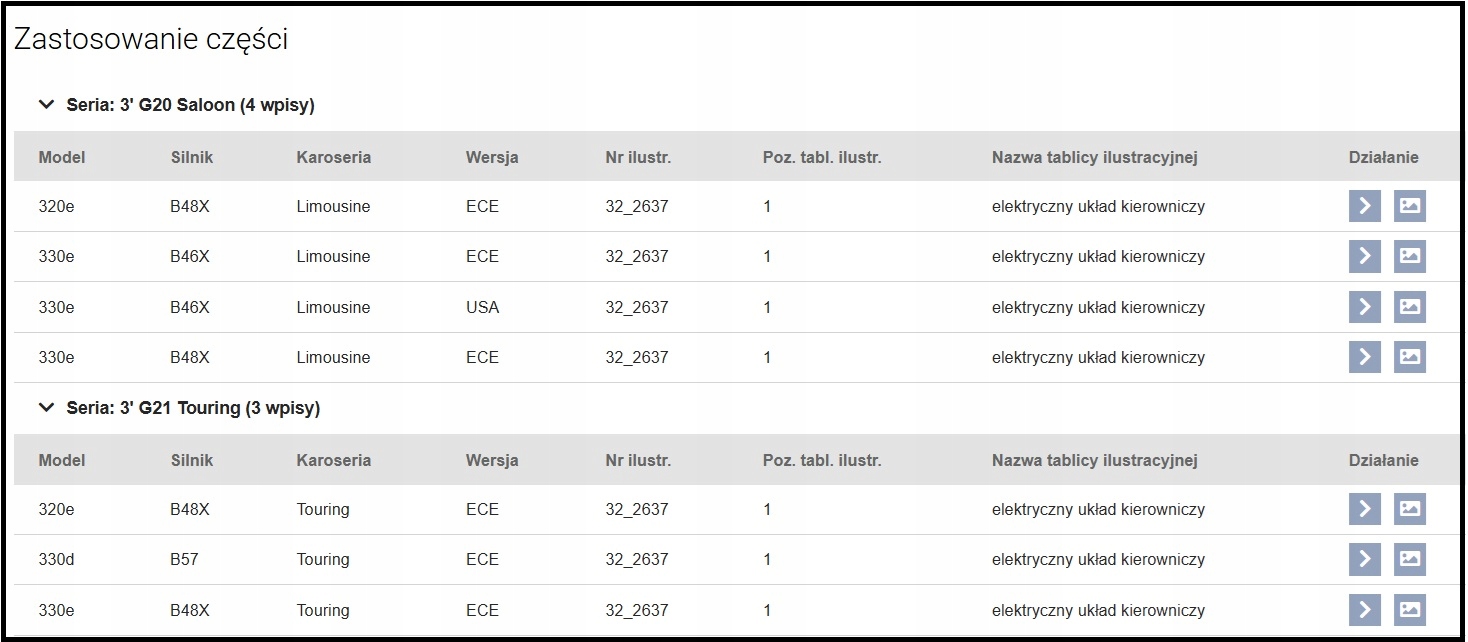Open arrow for 330e B46X Limousine ECE
Screen dimensions: 1468x642
click(1364, 256)
